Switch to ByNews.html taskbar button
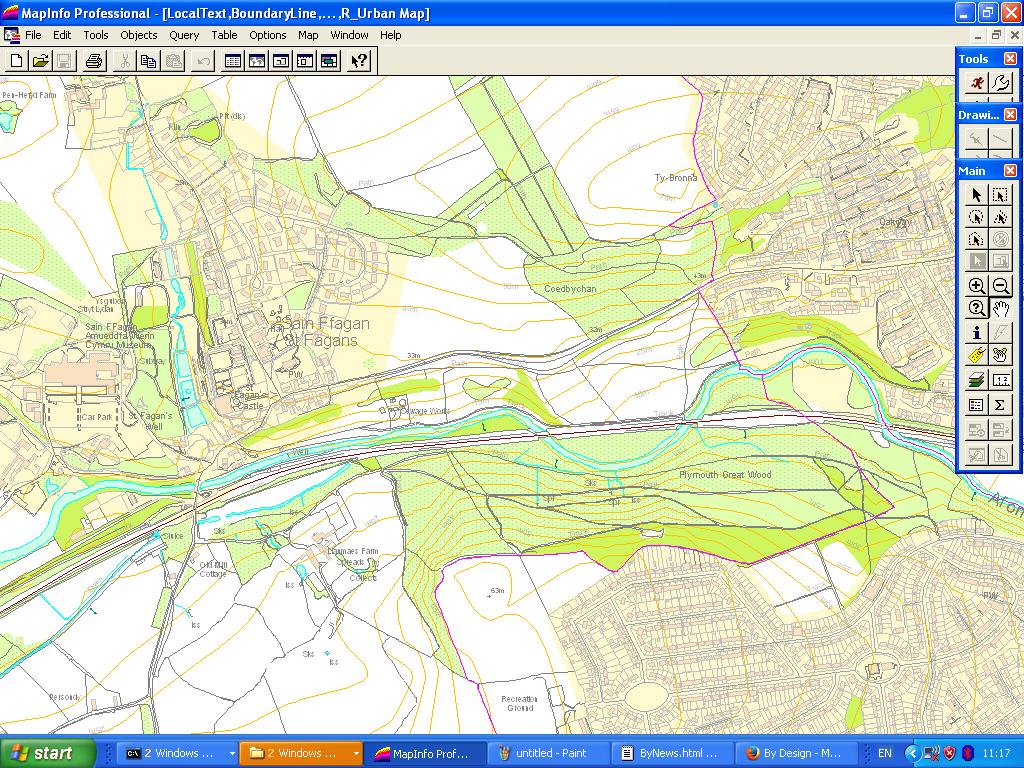This screenshot has width=1024, height=768. [672, 754]
